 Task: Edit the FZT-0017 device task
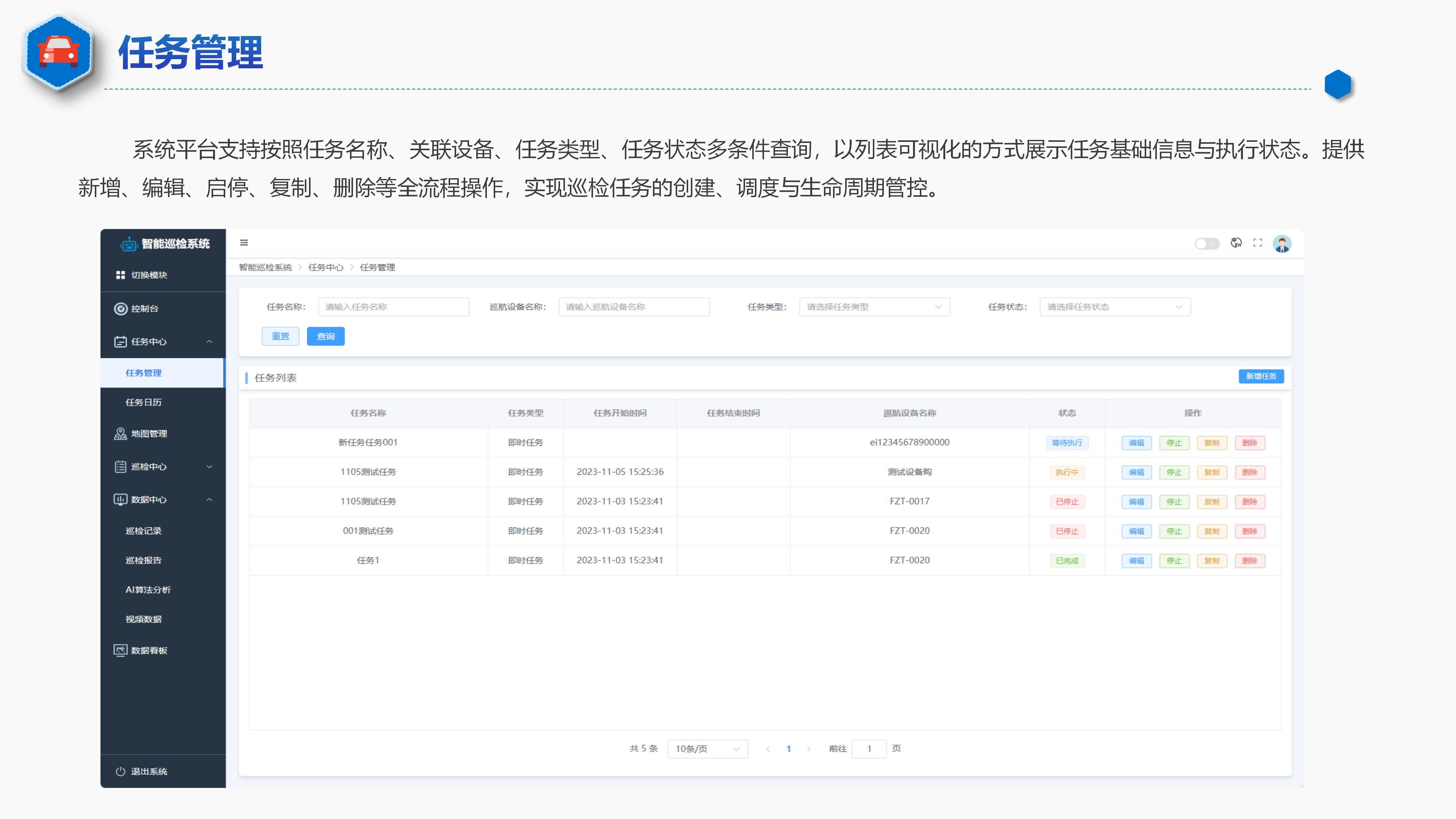pos(1137,502)
